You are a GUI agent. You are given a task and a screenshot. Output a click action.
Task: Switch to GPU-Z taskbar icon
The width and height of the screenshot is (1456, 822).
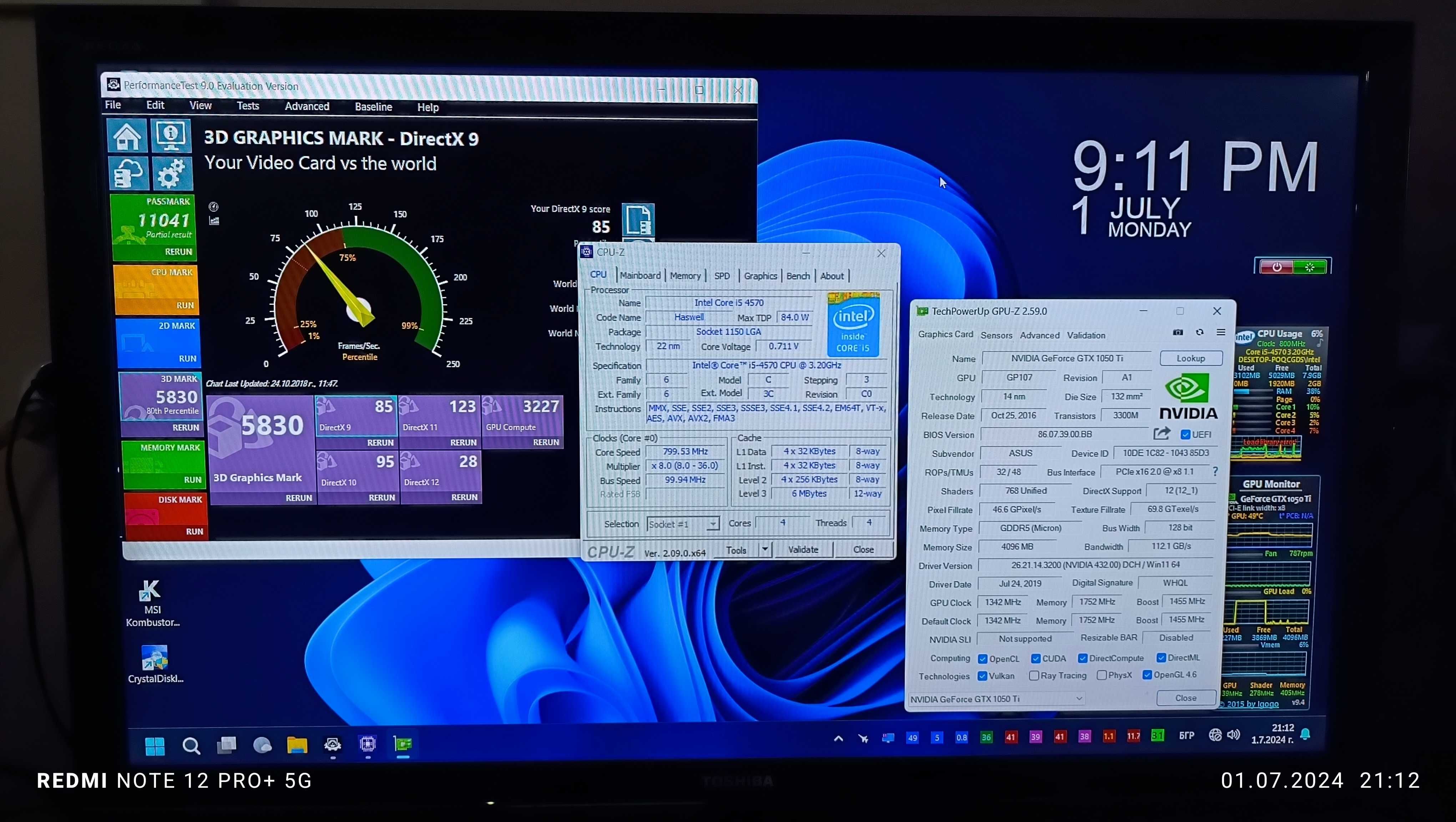[403, 744]
